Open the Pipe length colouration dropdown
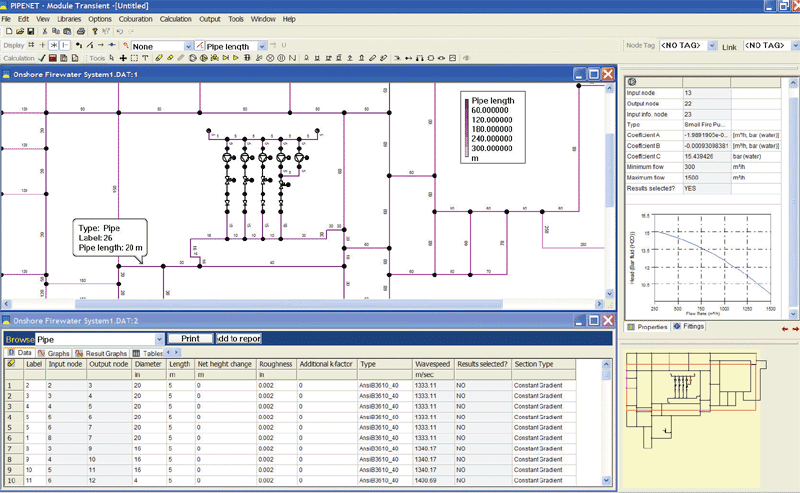This screenshot has width=800, height=493. (262, 46)
